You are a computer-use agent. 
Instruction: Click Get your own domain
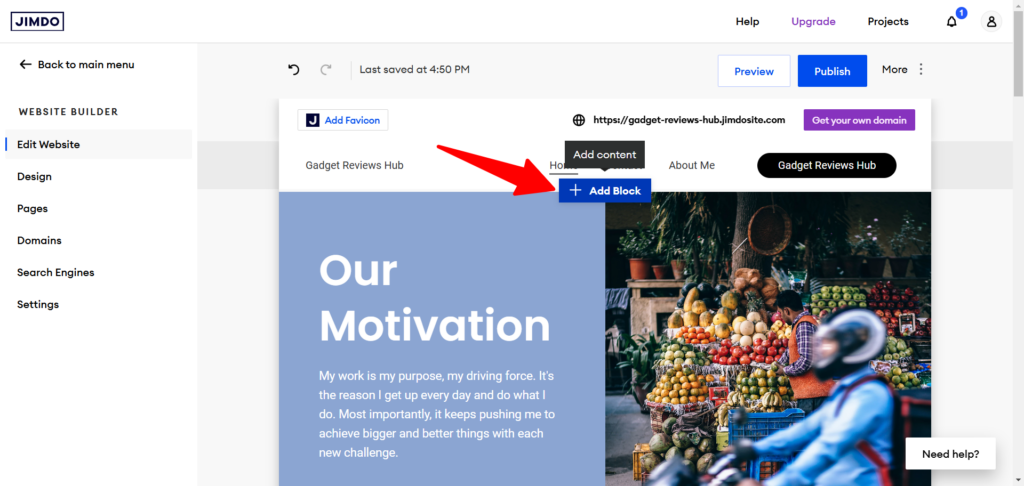859,120
